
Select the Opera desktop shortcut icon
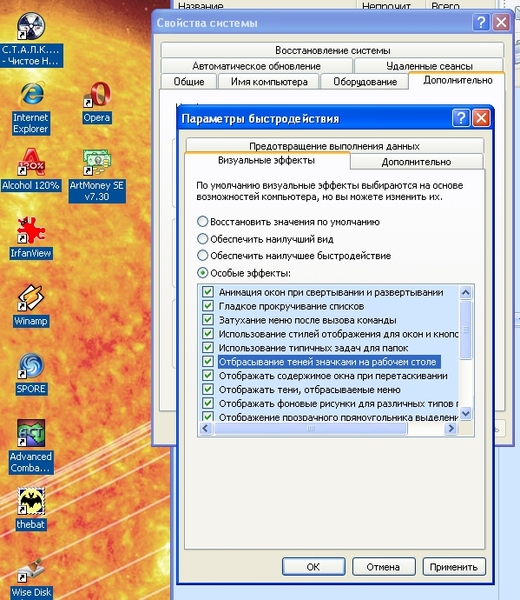[x=97, y=95]
